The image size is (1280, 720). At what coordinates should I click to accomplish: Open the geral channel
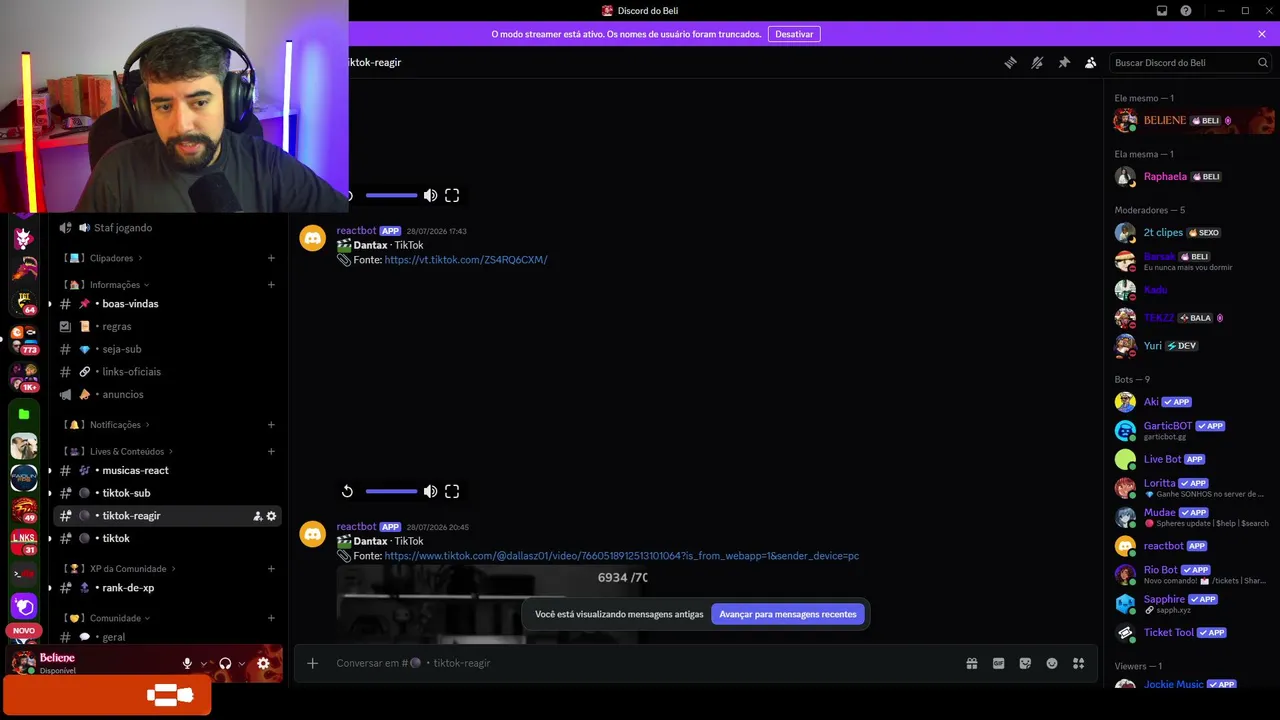tap(167, 637)
